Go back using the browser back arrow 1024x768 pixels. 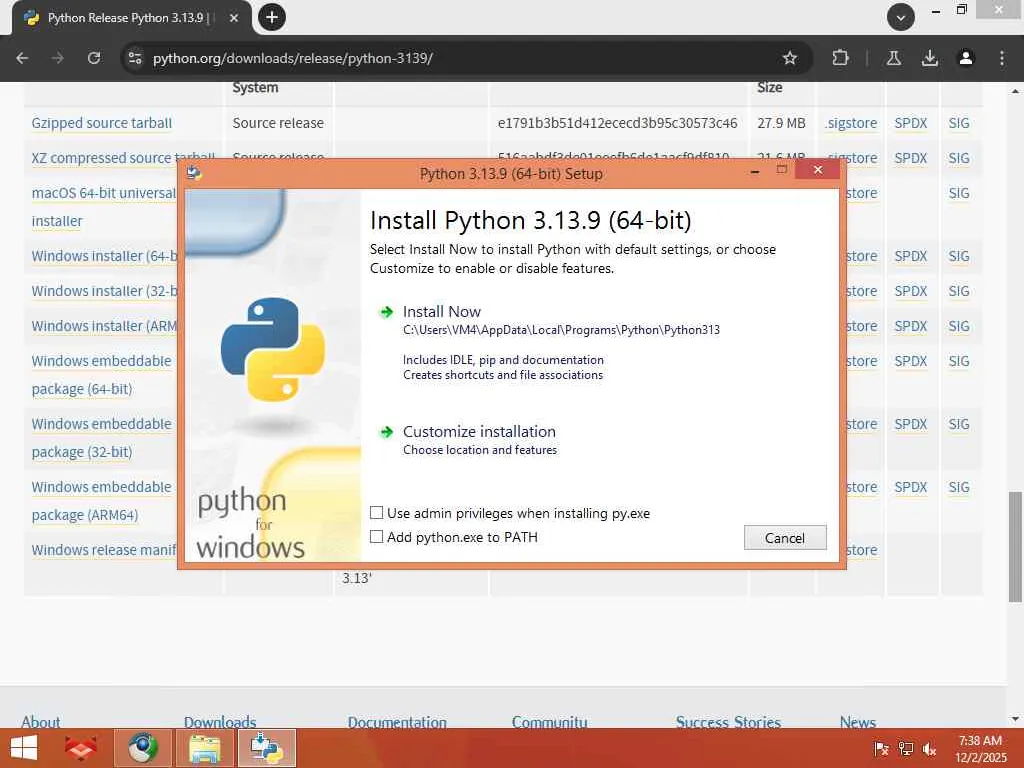click(22, 58)
